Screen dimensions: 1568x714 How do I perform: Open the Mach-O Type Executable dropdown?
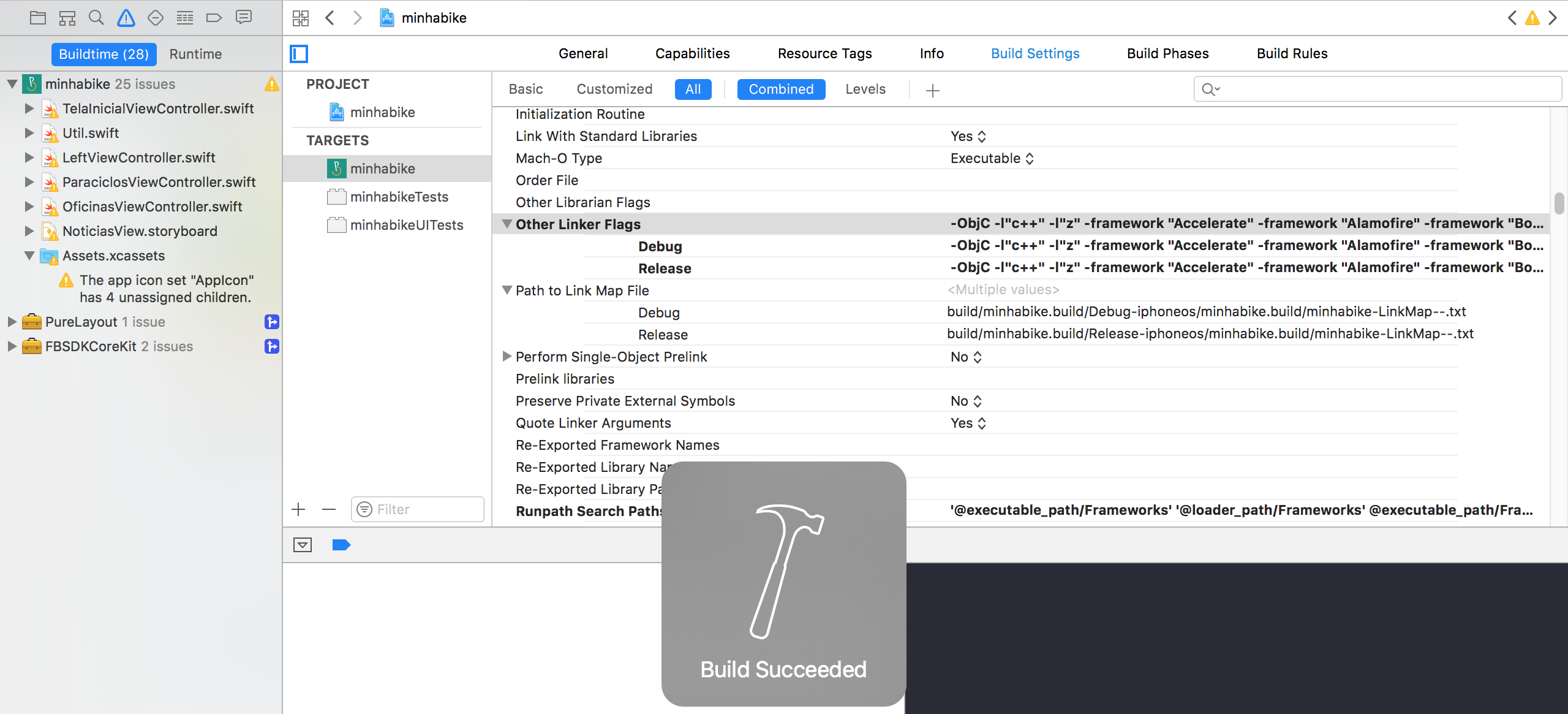point(992,159)
